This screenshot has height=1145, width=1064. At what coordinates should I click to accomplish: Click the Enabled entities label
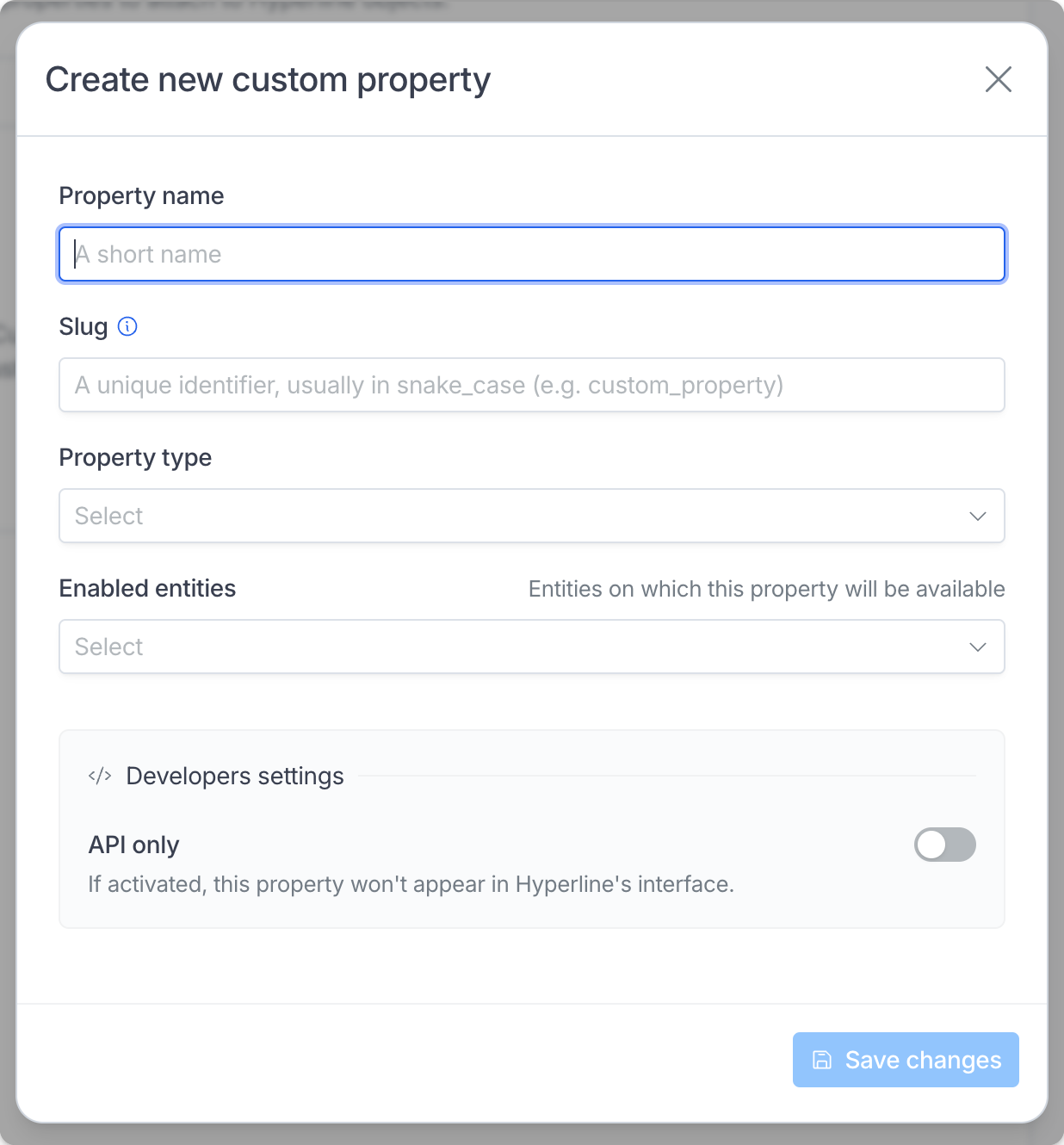[147, 589]
